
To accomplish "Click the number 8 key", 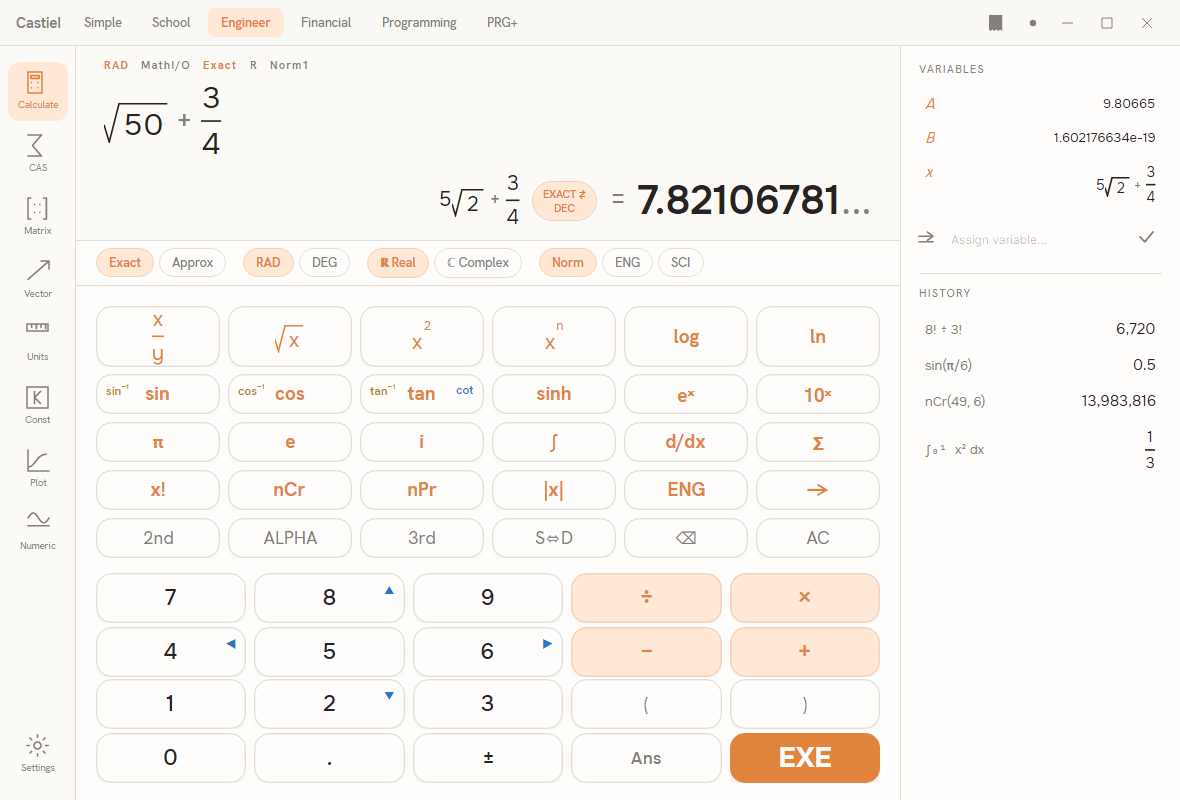I will [x=329, y=598].
